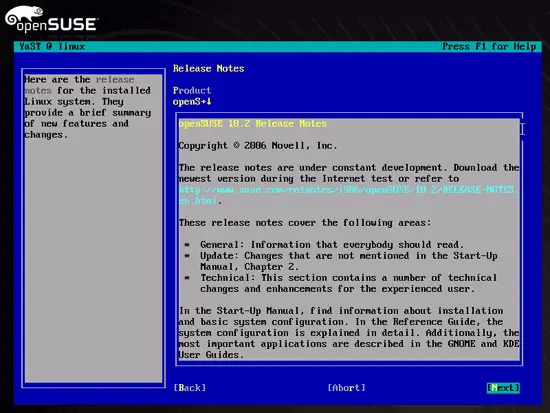Click the 'Press F1 for Help' text
Image resolution: width=550 pixels, height=413 pixels.
coord(489,47)
